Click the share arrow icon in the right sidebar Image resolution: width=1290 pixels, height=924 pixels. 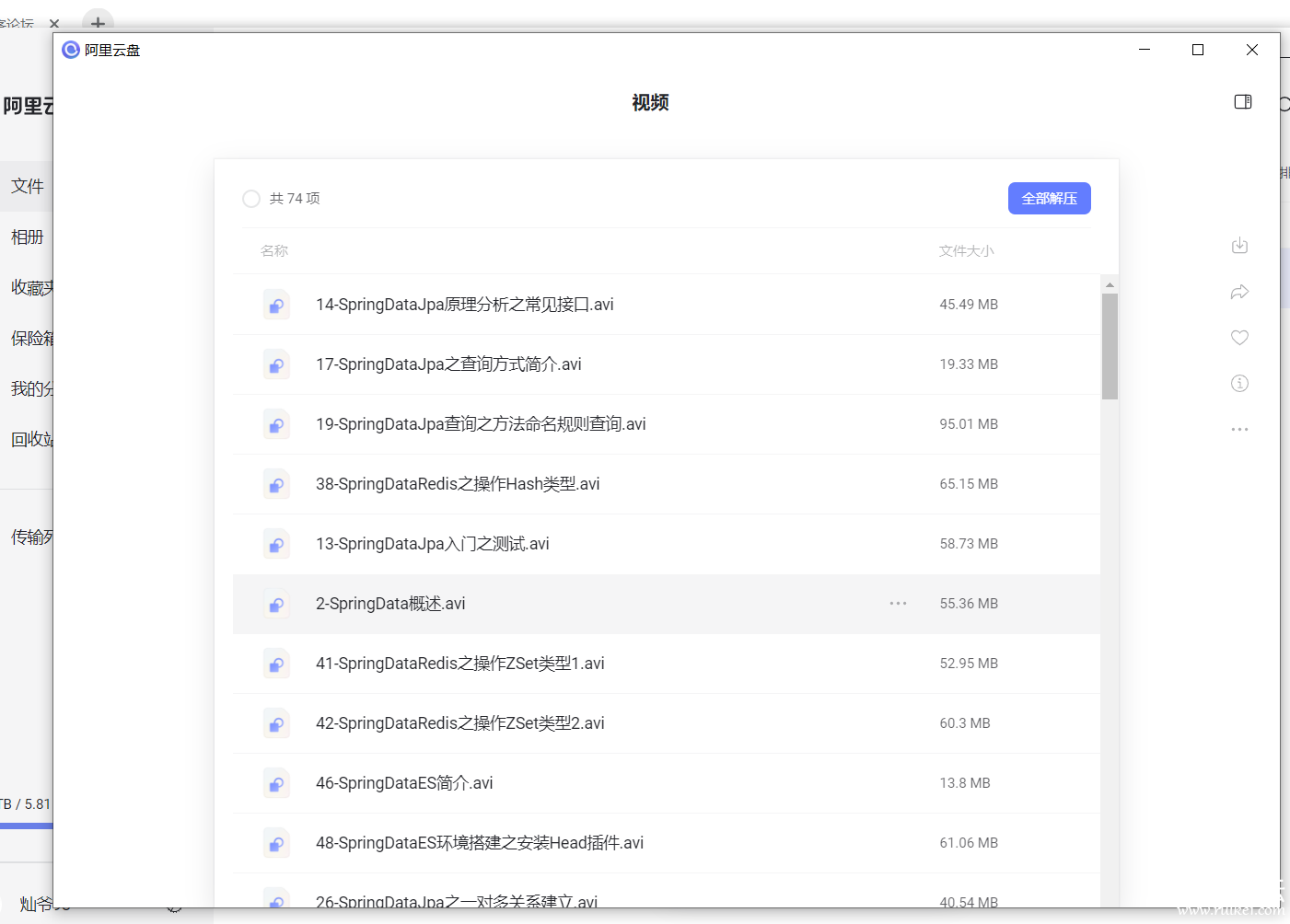click(x=1240, y=292)
